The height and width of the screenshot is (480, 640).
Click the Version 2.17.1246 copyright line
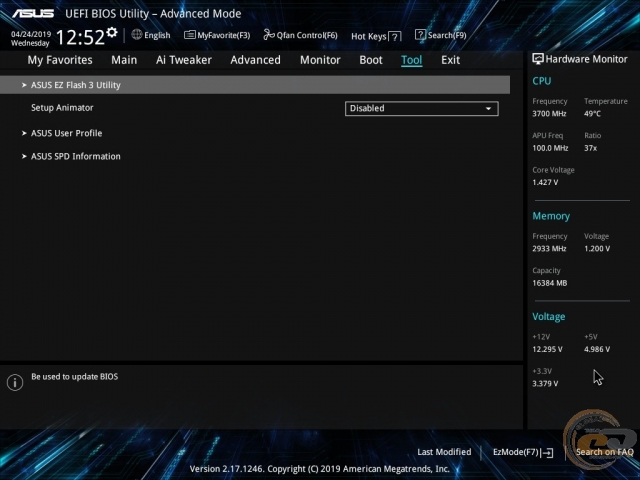click(320, 469)
